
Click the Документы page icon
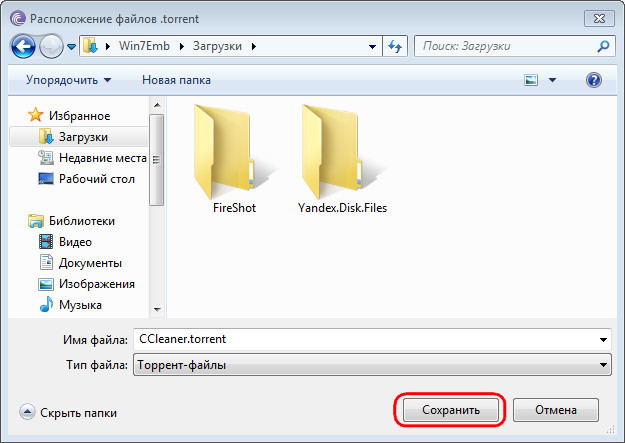pyautogui.click(x=46, y=262)
